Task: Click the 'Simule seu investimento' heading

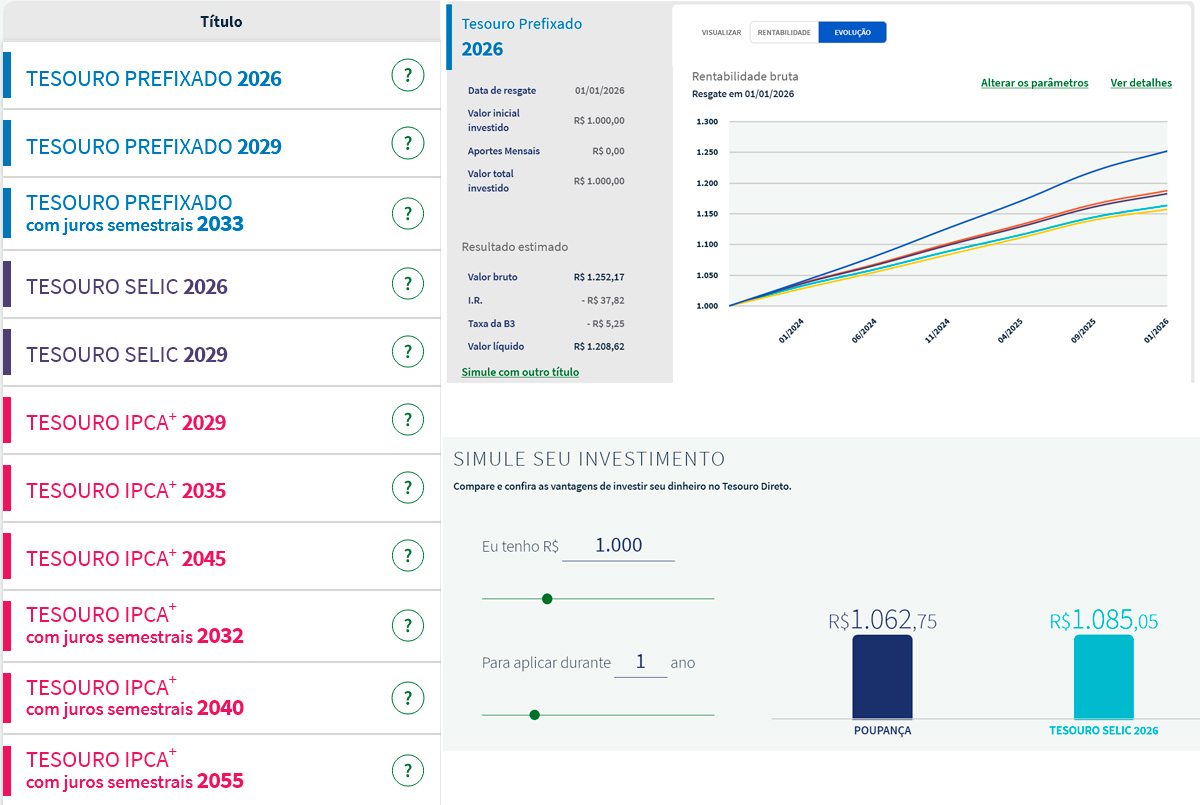Action: coord(589,460)
